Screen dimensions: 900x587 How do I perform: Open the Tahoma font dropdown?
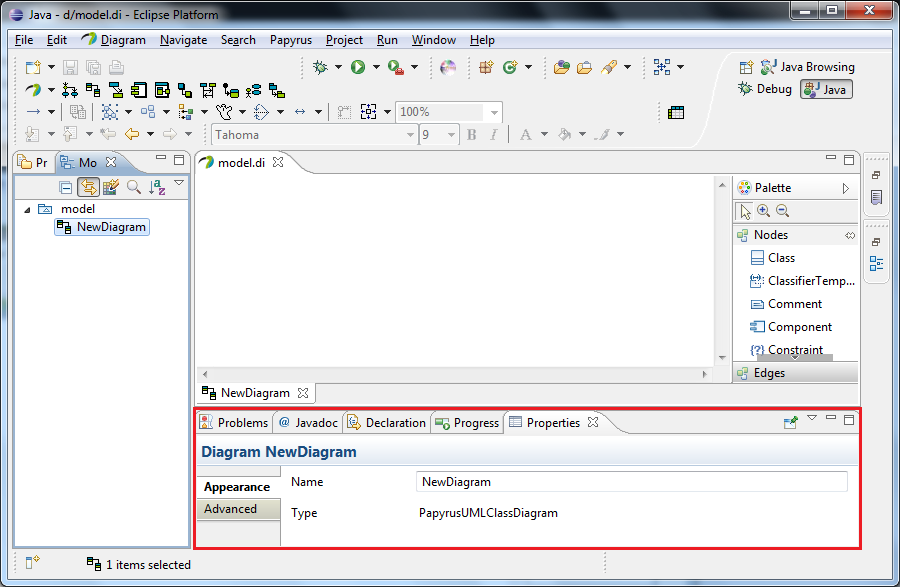410,135
